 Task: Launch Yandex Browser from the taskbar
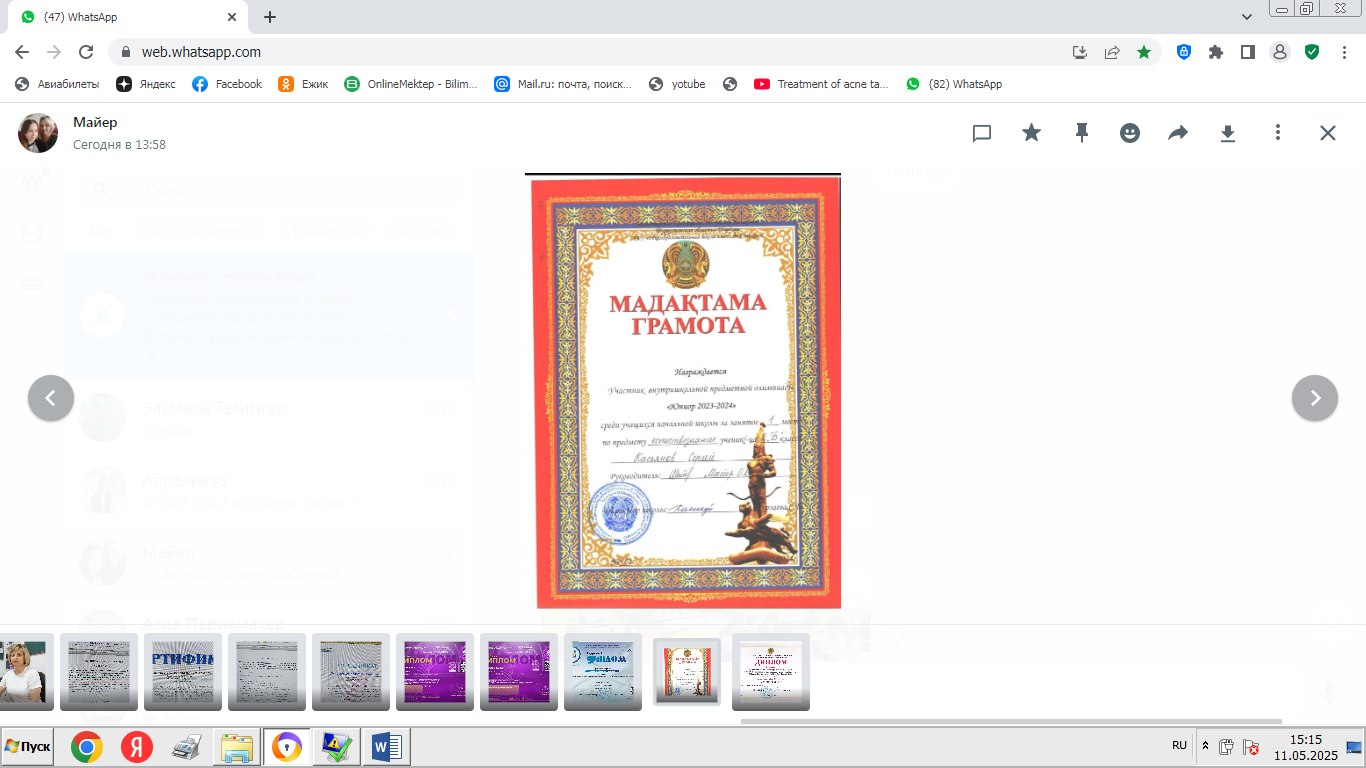coord(137,747)
